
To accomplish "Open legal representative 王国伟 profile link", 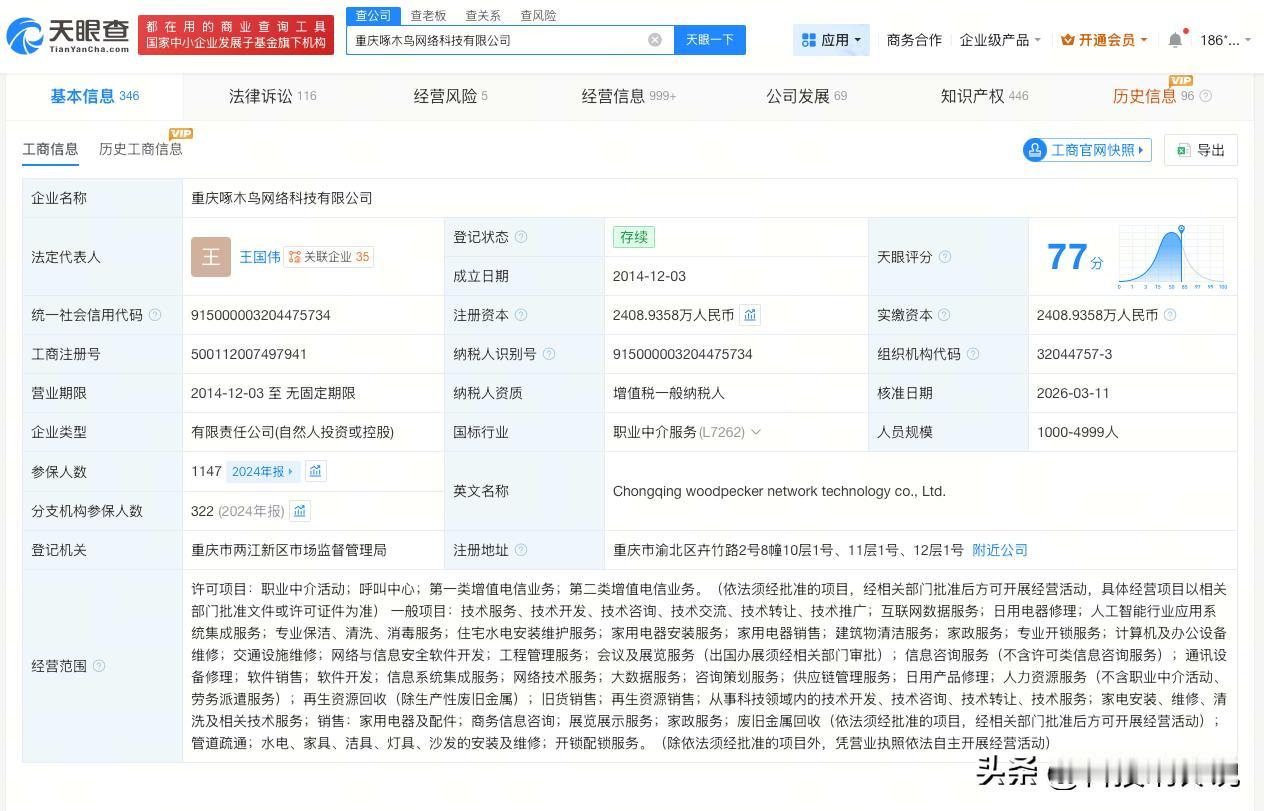I will [259, 257].
